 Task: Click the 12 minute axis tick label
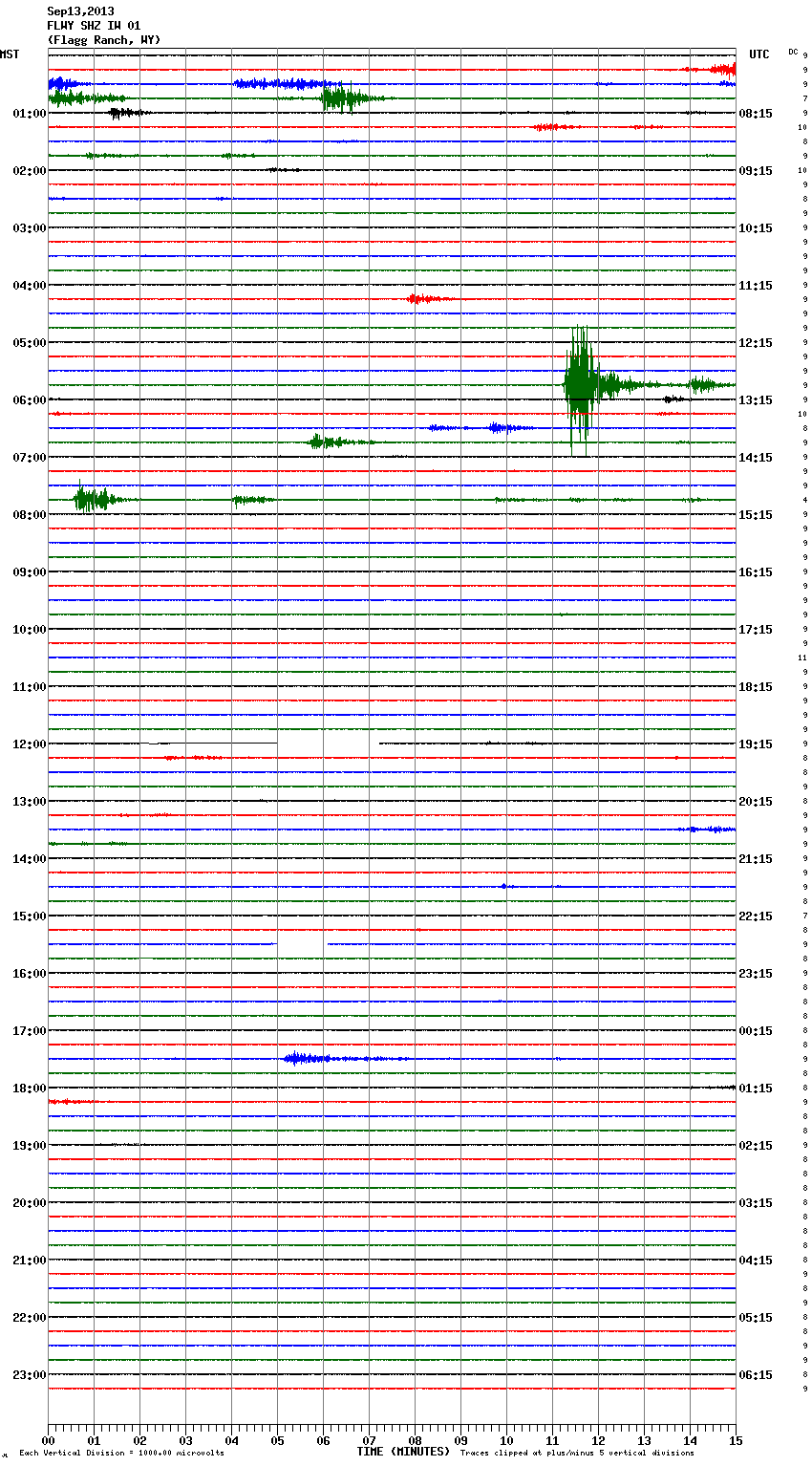click(598, 1441)
